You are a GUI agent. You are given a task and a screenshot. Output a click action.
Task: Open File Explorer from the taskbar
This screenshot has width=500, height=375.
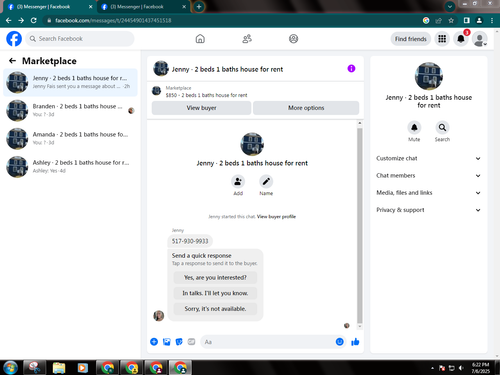coord(59,368)
